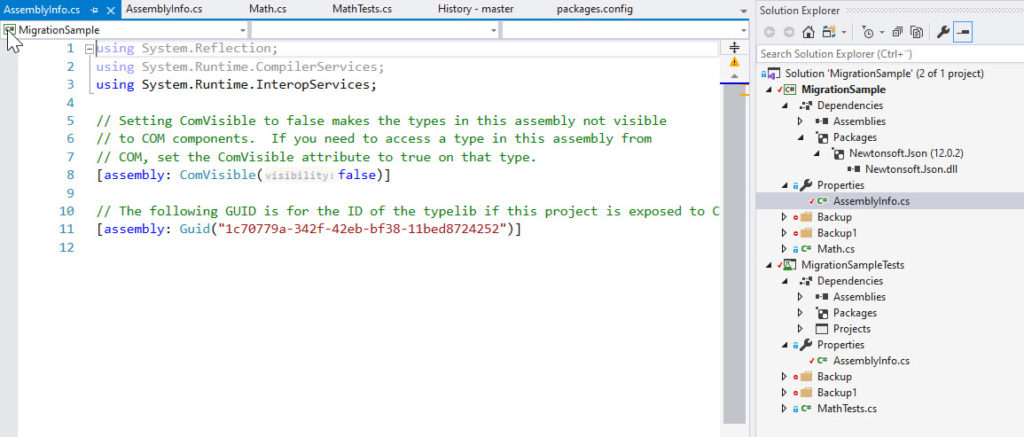The image size is (1024, 437).
Task: Click the yellow warning indicator in editor margin
Action: click(x=735, y=62)
